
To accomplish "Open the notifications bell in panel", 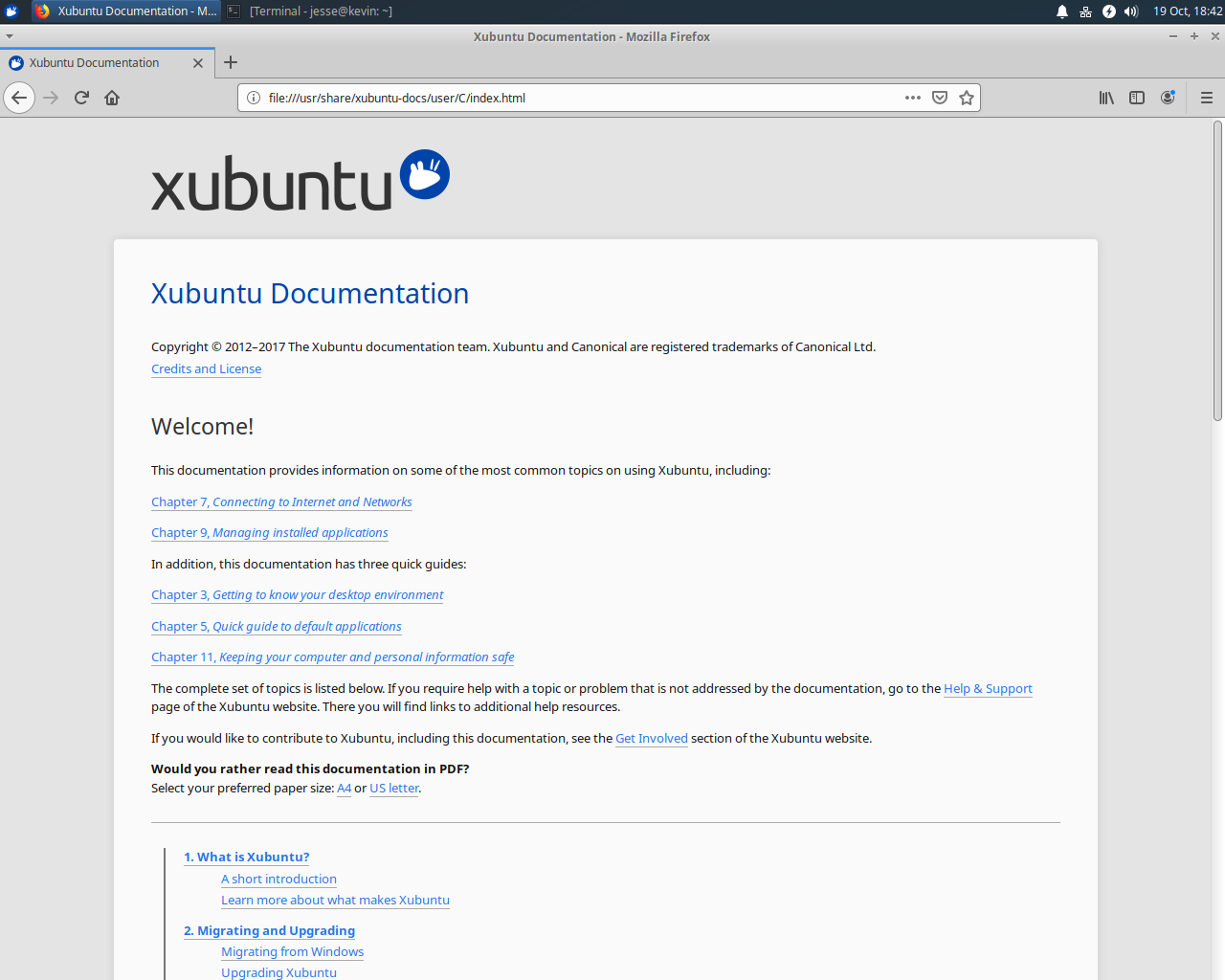I will 1062,11.
